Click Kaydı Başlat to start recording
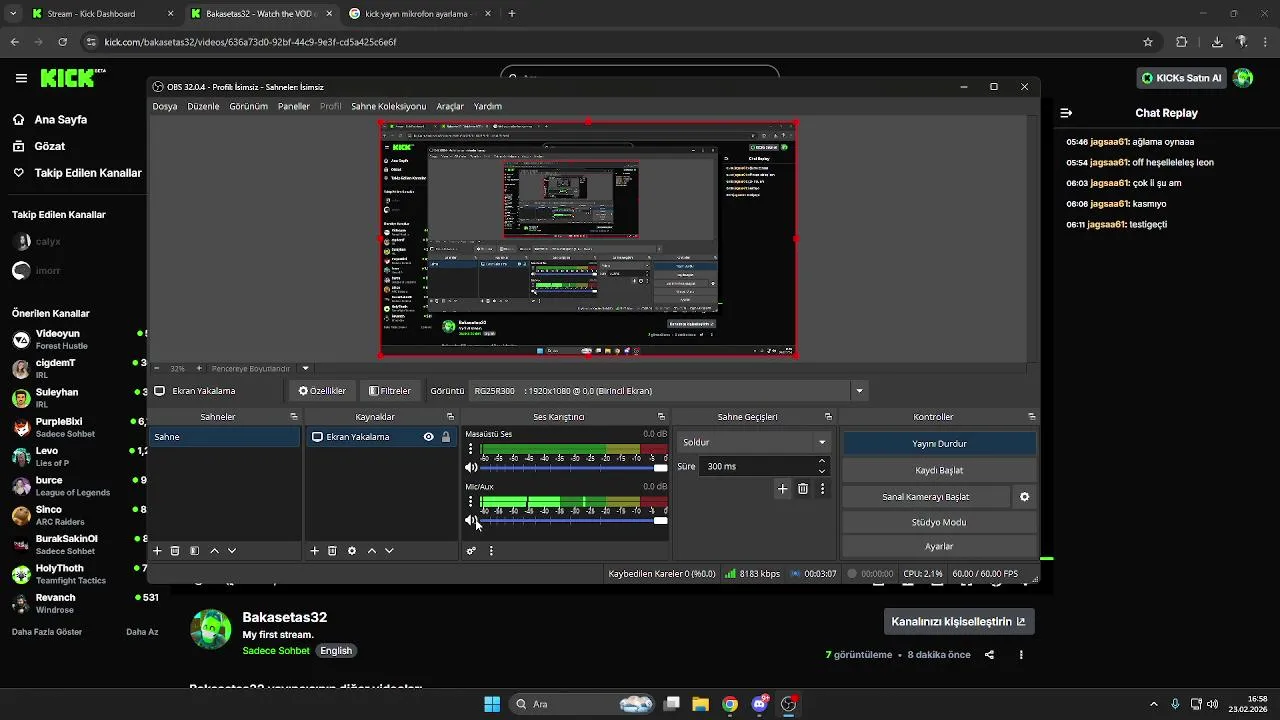This screenshot has height=720, width=1280. 939,470
